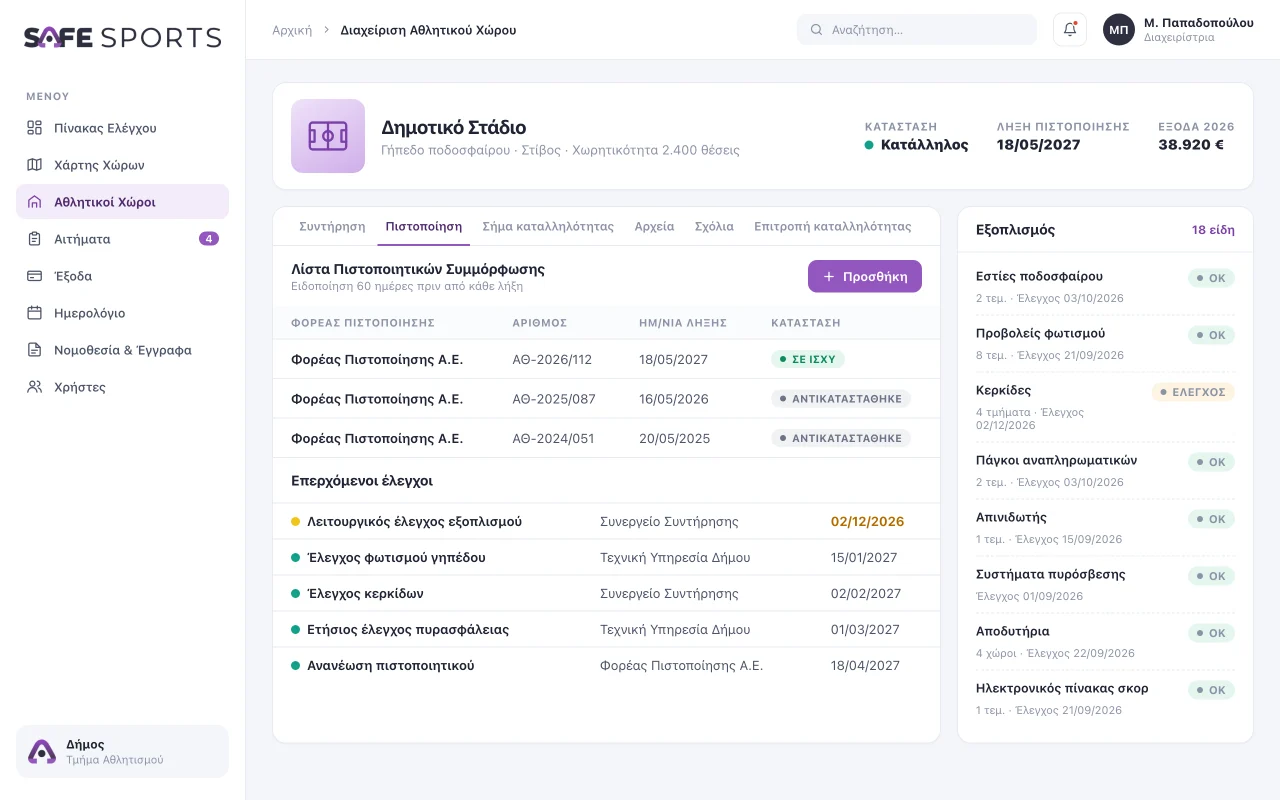Click the Πίνακας Ελέγχου dashboard icon
Screen dimensions: 1280x800
tap(35, 128)
